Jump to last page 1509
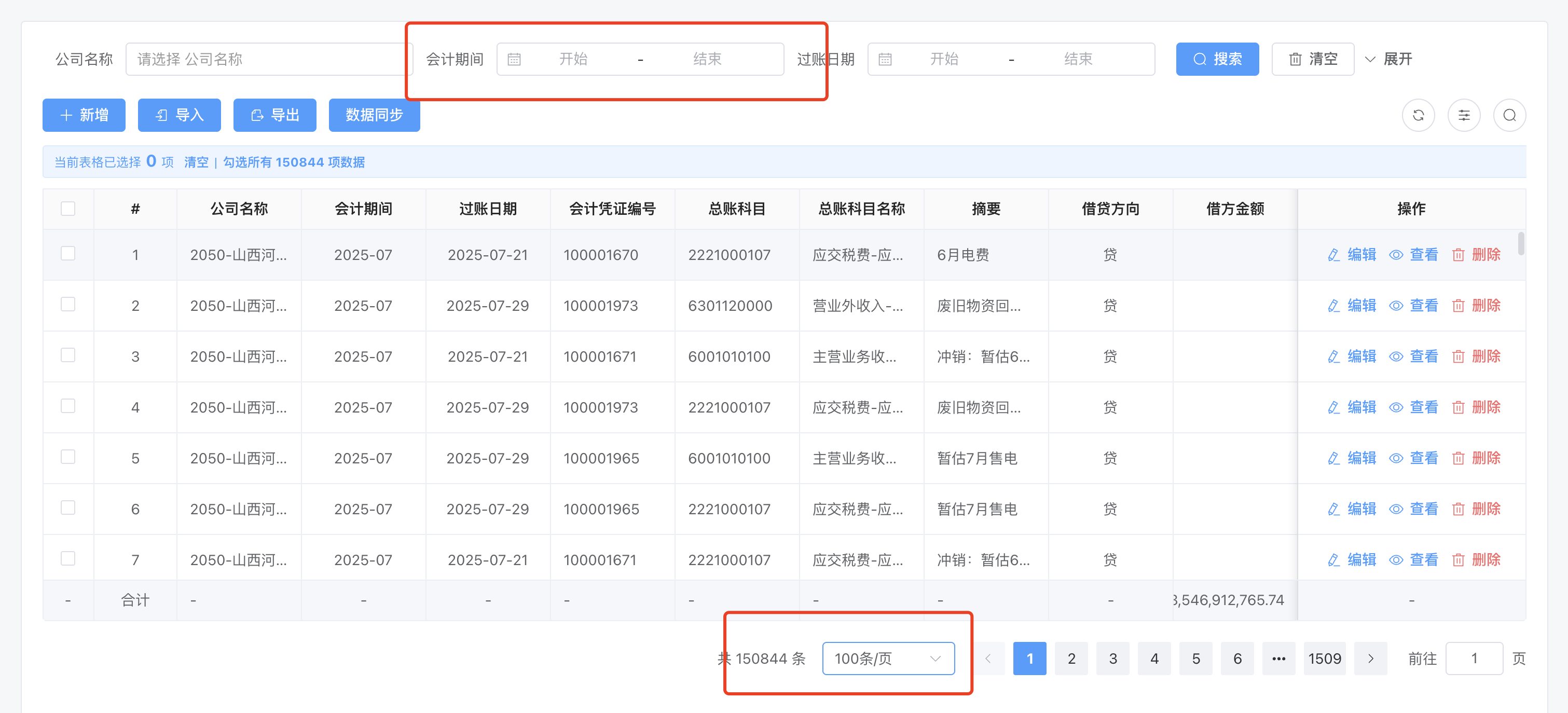This screenshot has width=1568, height=713. [x=1324, y=658]
